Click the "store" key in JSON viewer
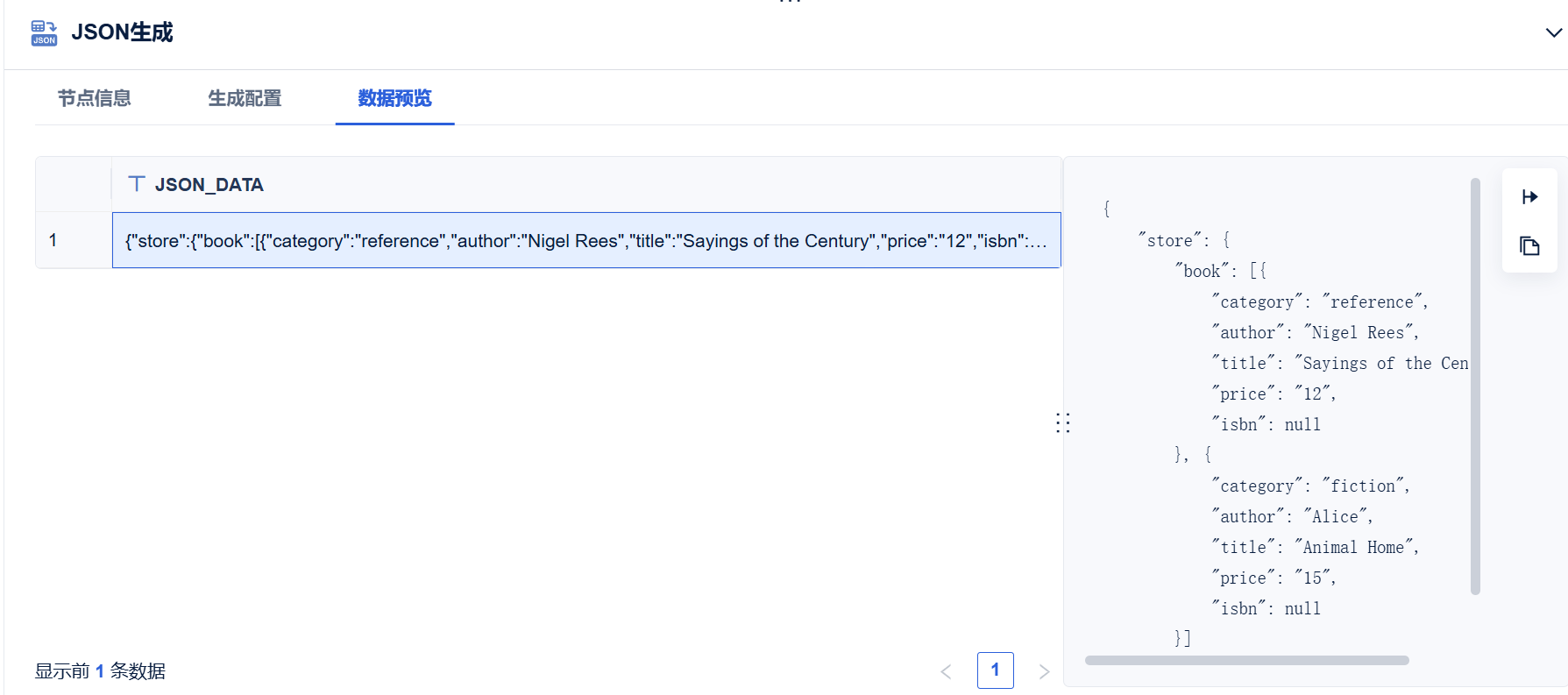The width and height of the screenshot is (1568, 695). click(1170, 240)
